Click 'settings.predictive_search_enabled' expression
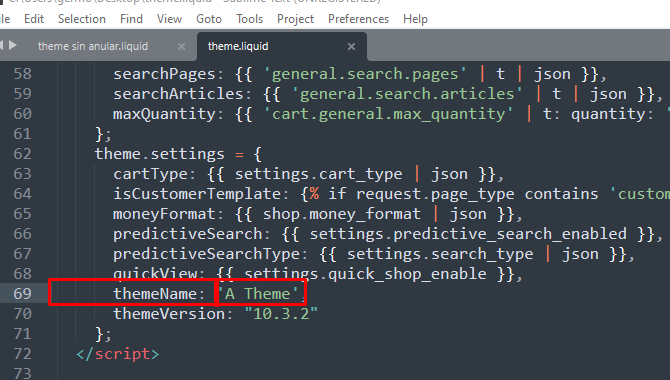 [468, 234]
